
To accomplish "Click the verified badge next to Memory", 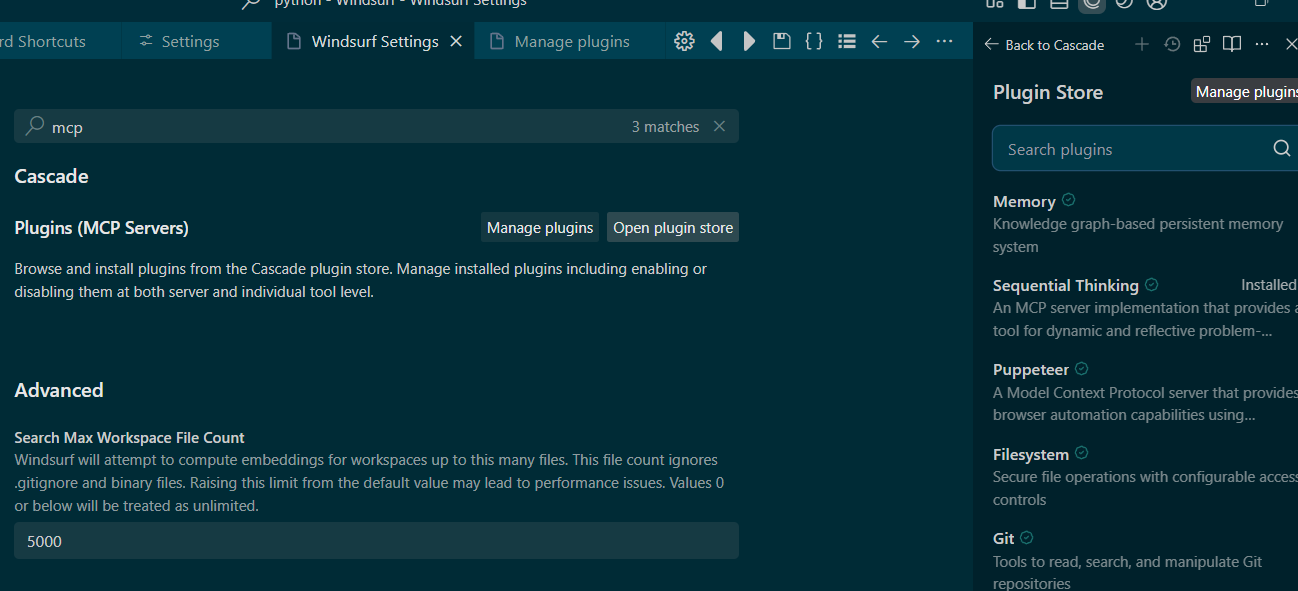I will pyautogui.click(x=1069, y=200).
